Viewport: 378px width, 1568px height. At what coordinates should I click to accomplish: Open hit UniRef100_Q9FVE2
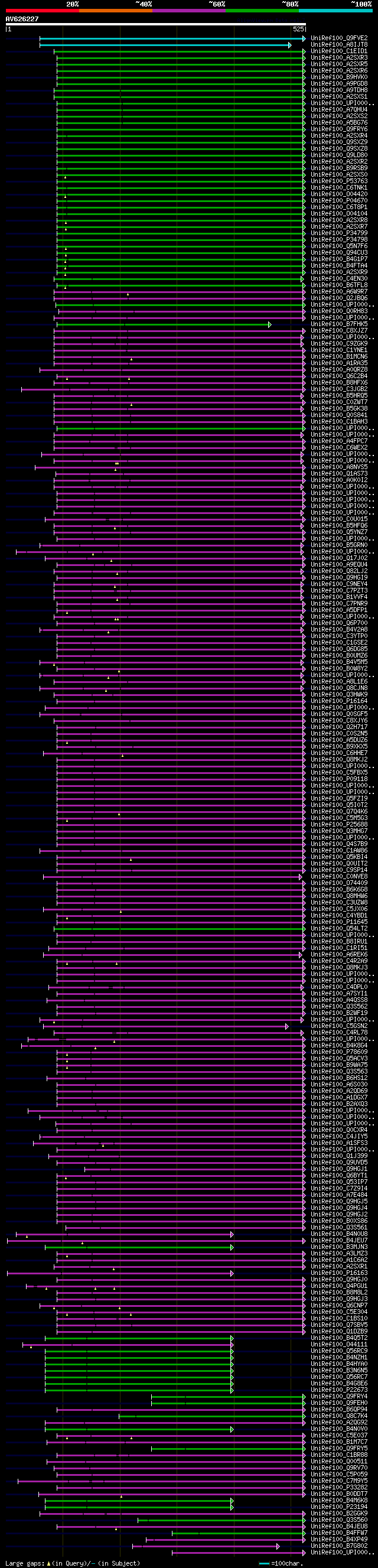339,38
